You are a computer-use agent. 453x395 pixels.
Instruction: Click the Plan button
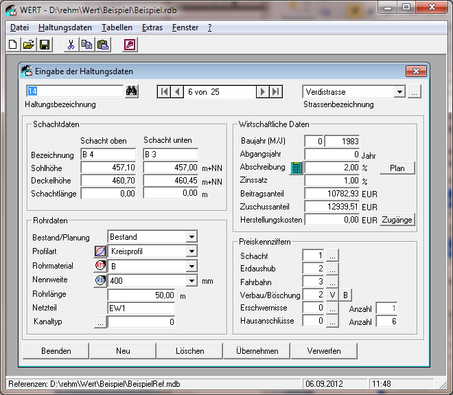point(397,168)
